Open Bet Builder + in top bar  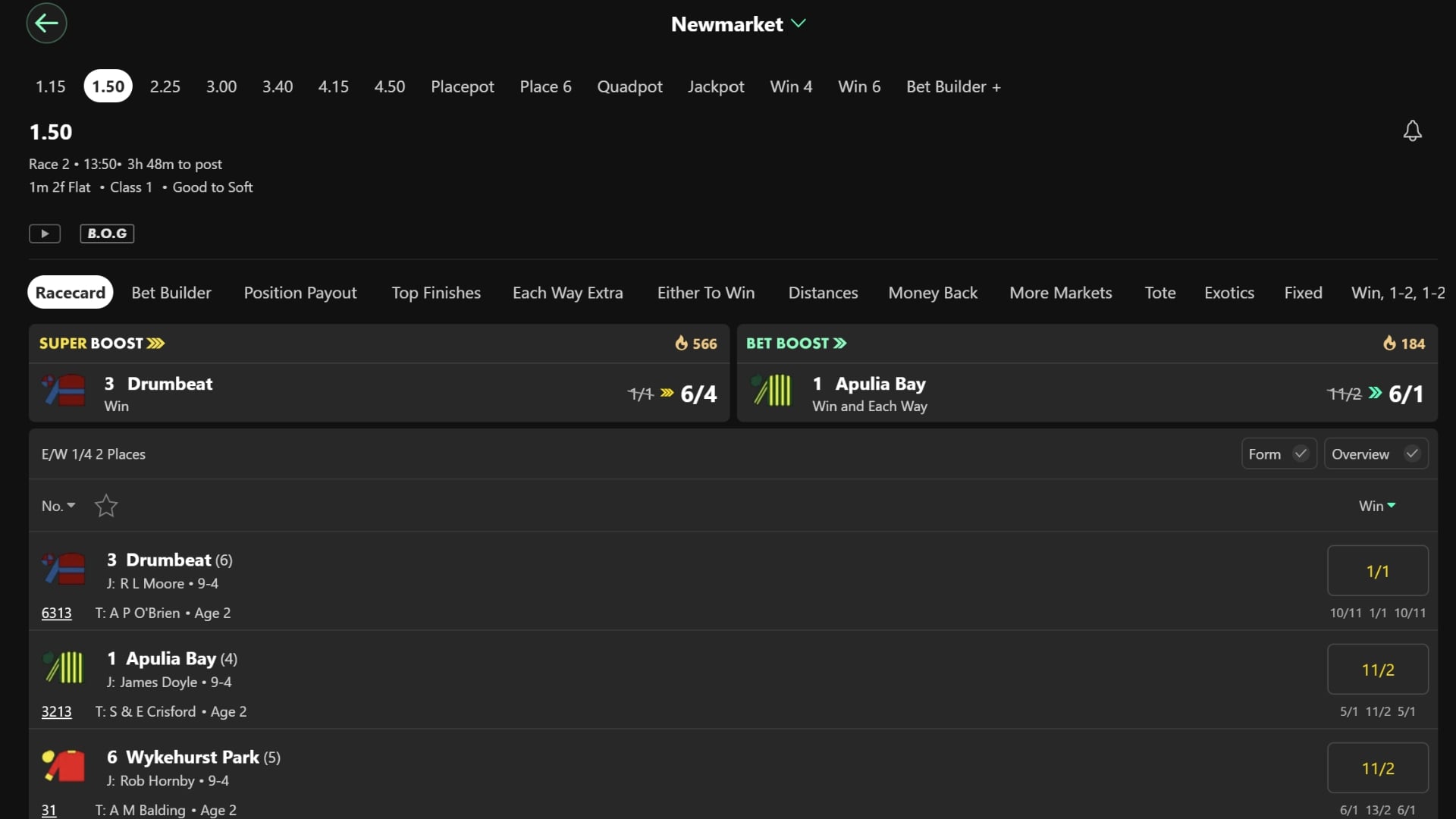(953, 86)
